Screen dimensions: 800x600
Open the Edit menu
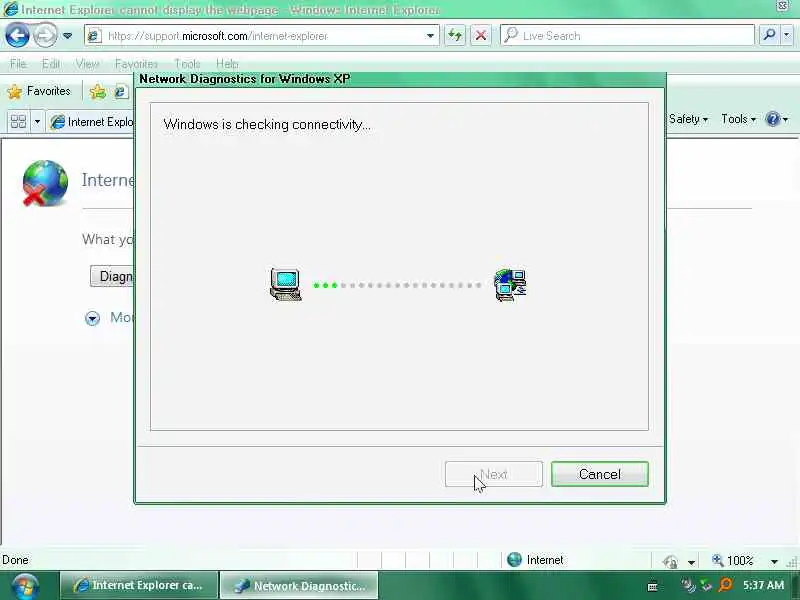[x=51, y=64]
